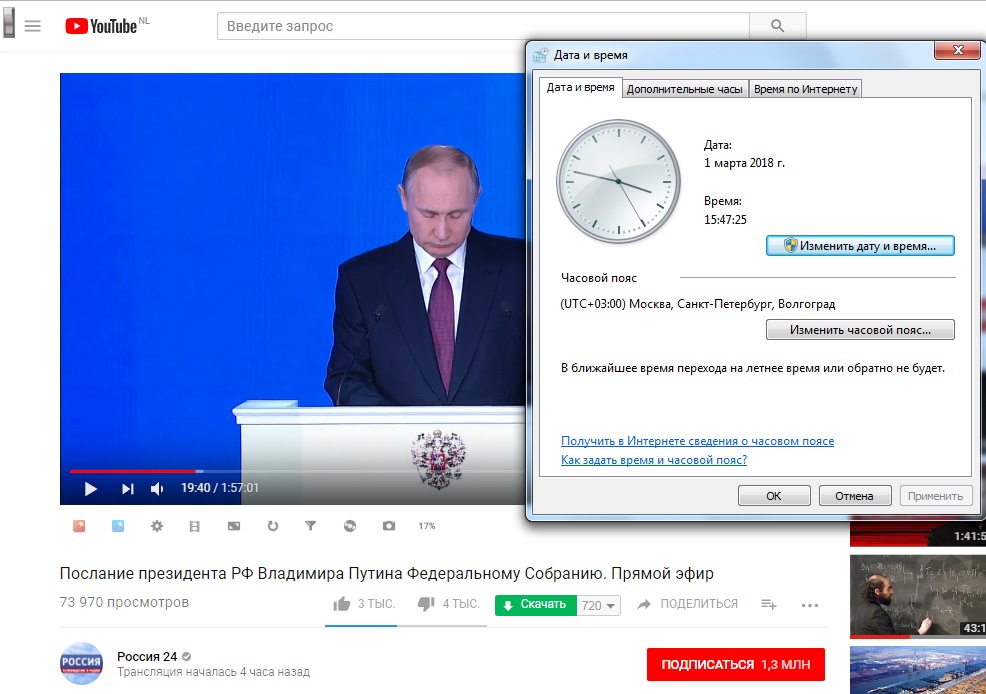Image resolution: width=986 pixels, height=694 pixels.
Task: Take screenshot with the camera icon
Action: click(x=389, y=526)
